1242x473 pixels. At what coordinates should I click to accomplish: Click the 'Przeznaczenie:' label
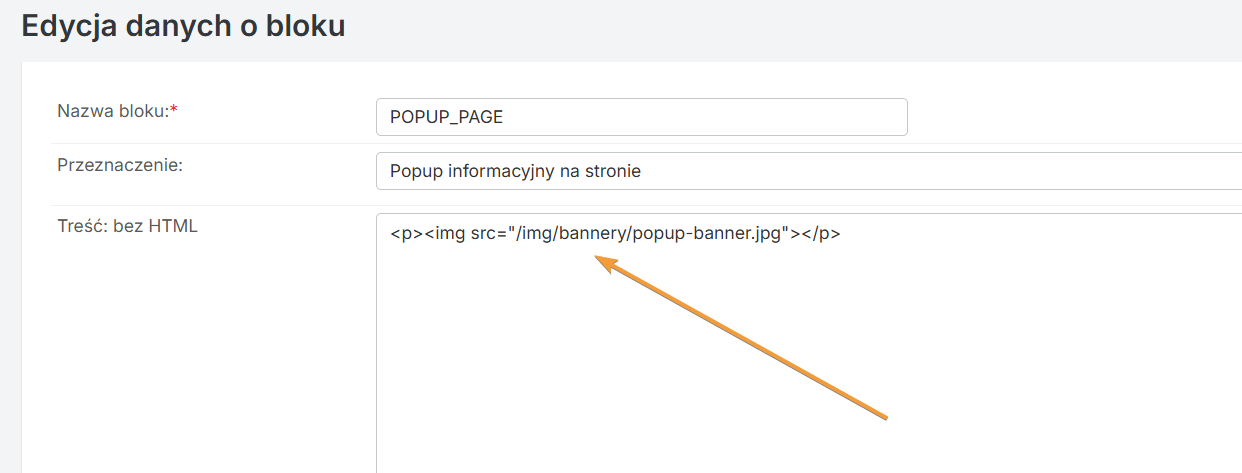(120, 165)
